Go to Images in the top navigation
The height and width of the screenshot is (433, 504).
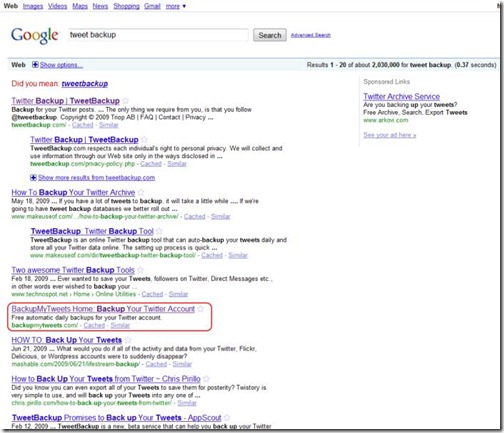33,6
